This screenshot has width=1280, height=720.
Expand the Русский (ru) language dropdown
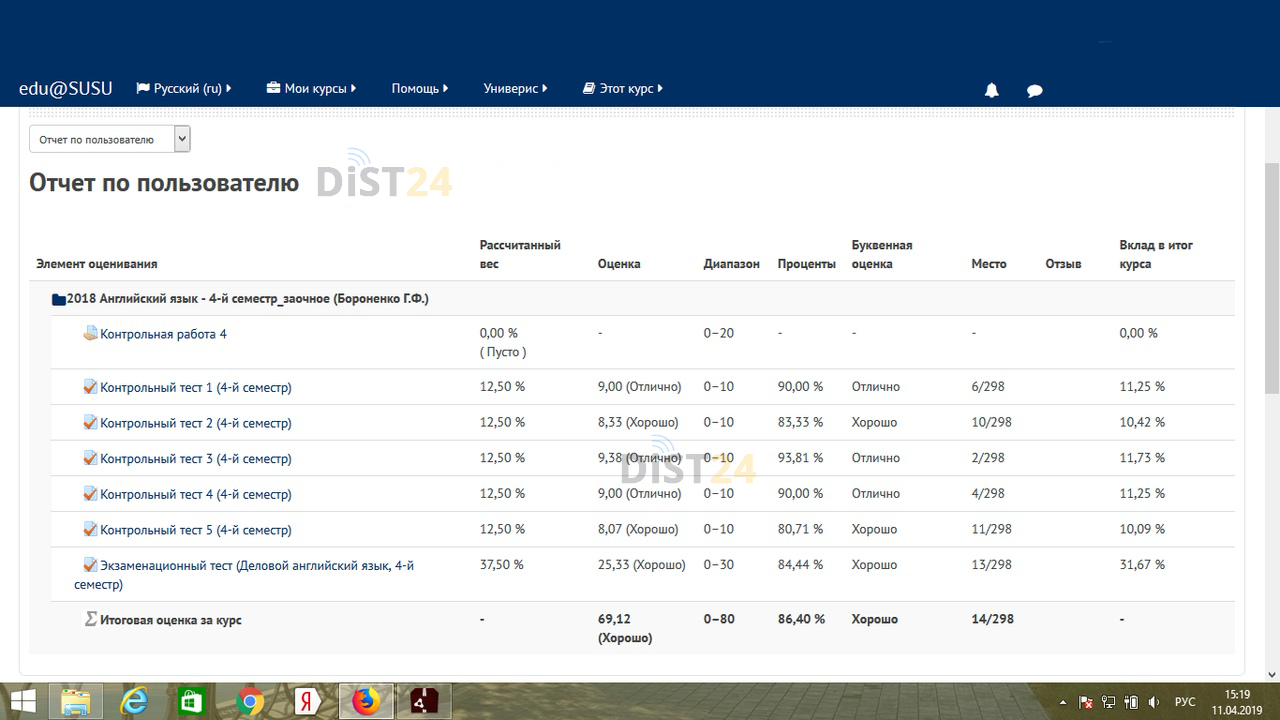click(x=184, y=87)
